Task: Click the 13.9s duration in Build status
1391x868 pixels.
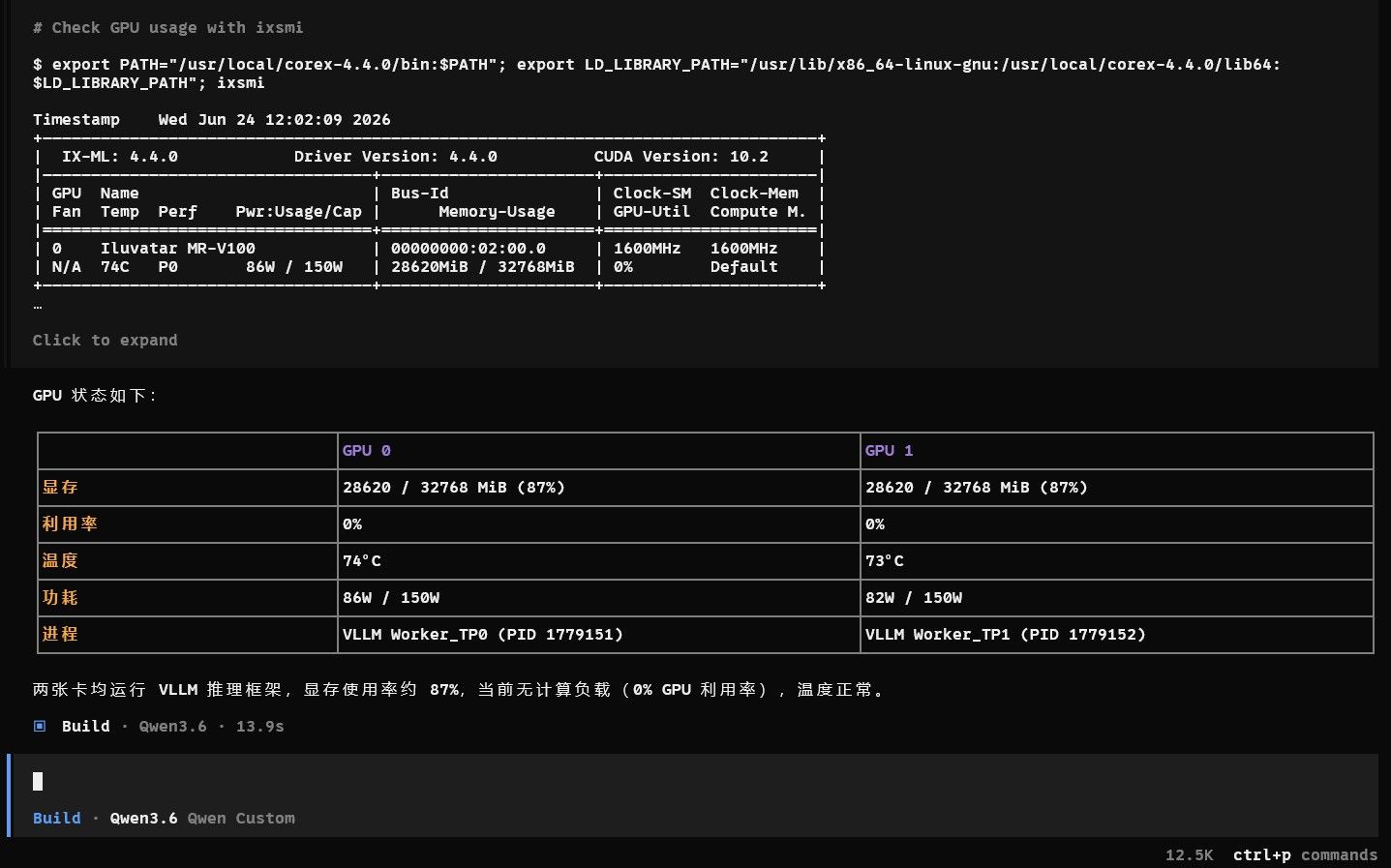Action: click(260, 726)
